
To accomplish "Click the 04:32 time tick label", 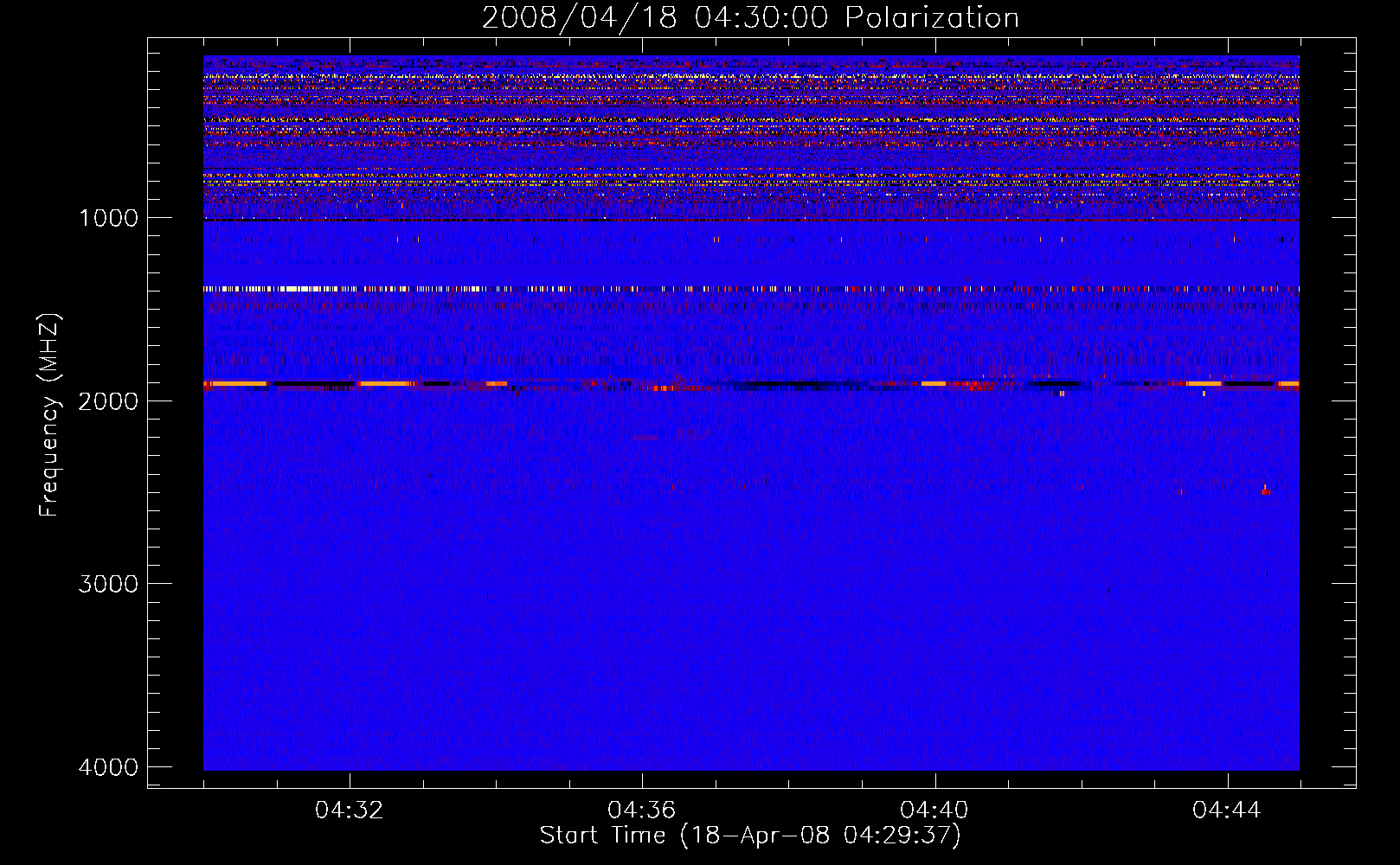I will [350, 811].
